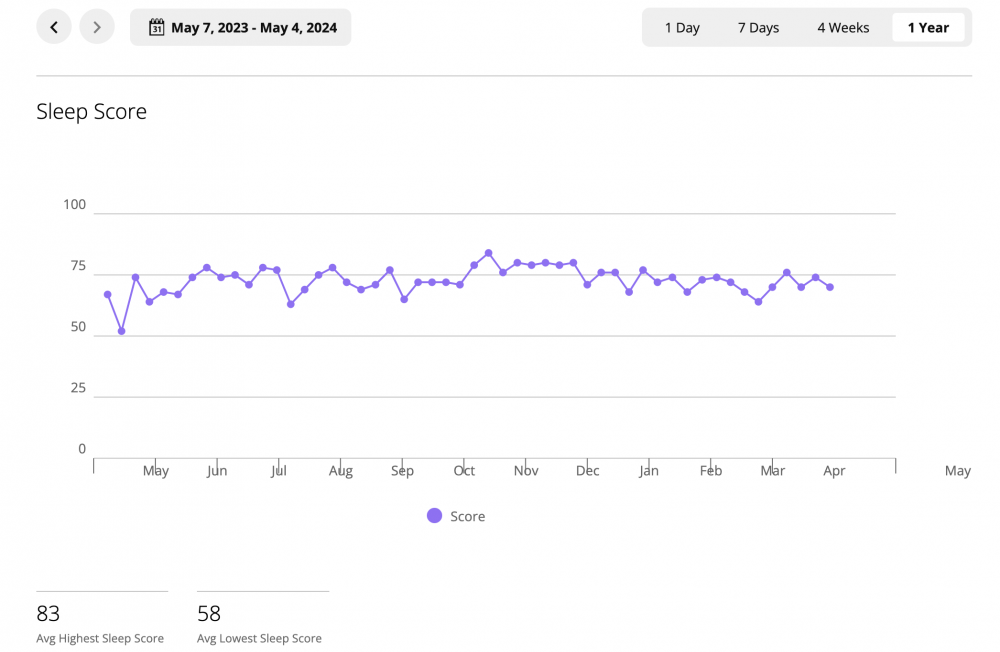Click the Sleep Score chart heading

tap(92, 112)
